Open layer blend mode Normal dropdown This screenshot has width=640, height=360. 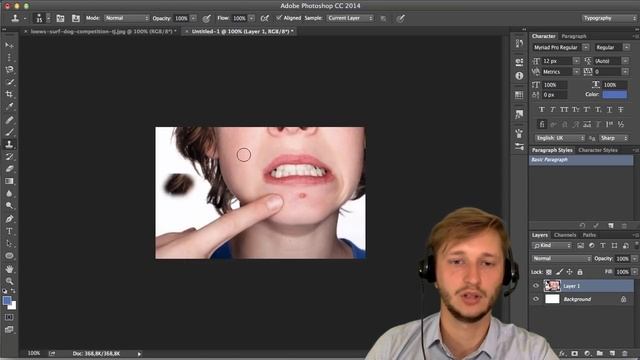coord(561,259)
